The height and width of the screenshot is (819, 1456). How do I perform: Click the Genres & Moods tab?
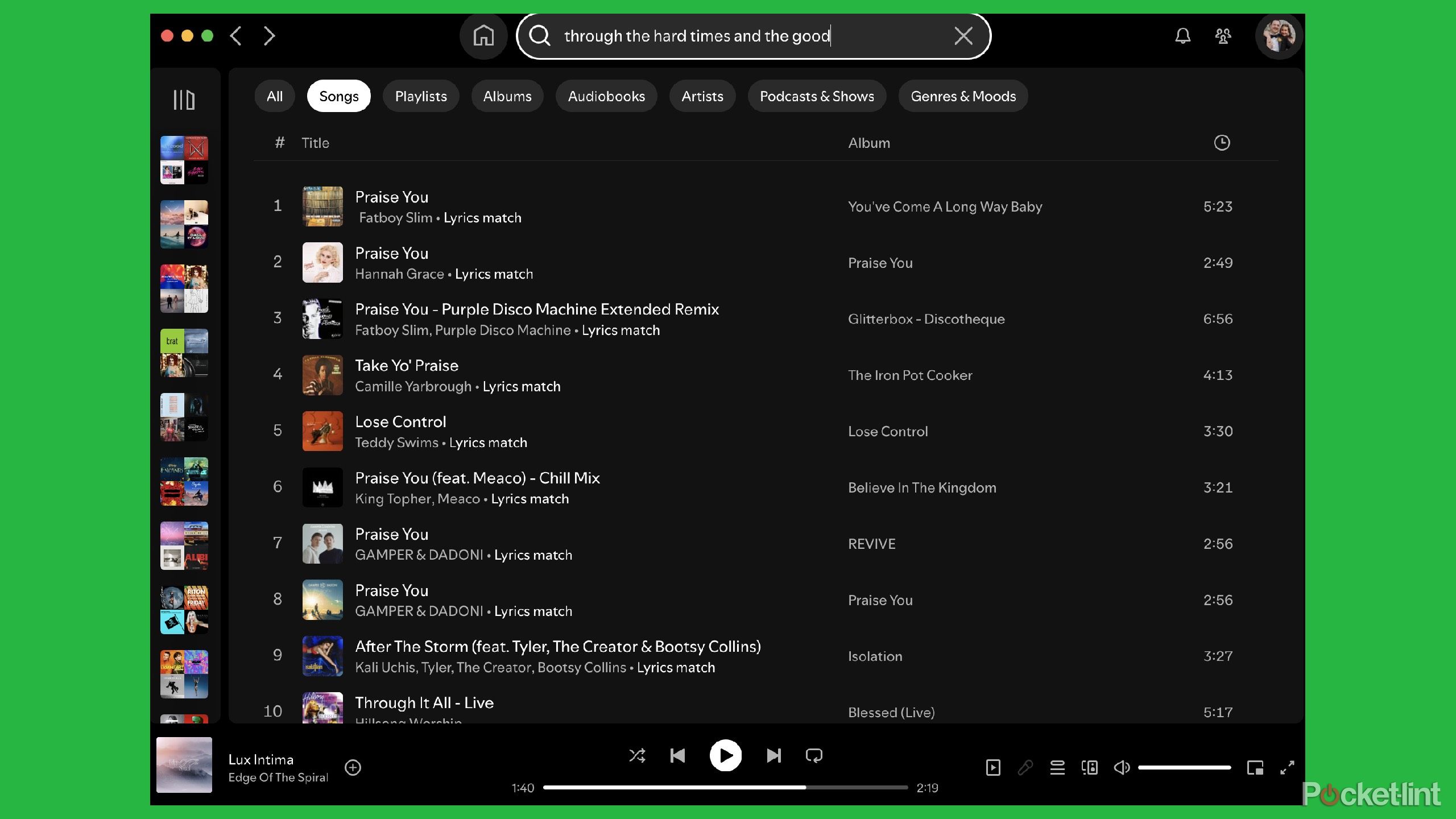pyautogui.click(x=963, y=96)
